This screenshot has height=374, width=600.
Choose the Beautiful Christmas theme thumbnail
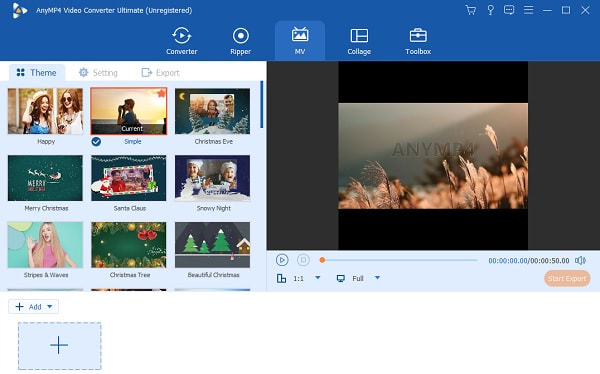coord(212,245)
